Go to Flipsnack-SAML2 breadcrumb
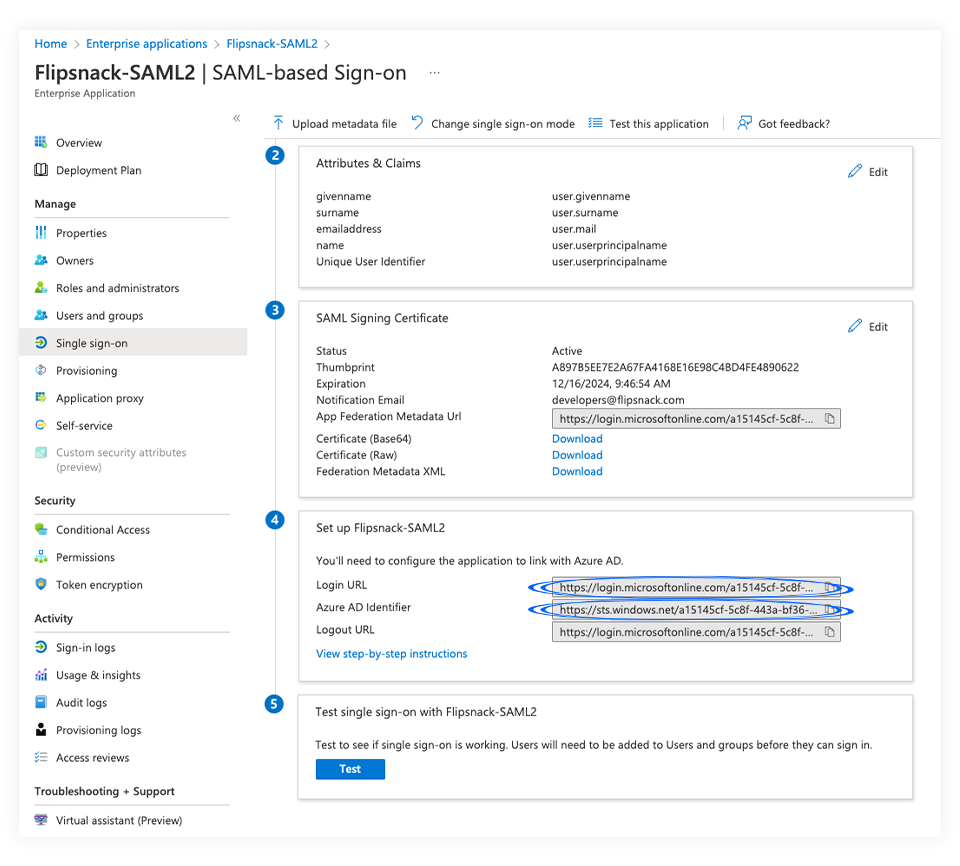 point(272,43)
